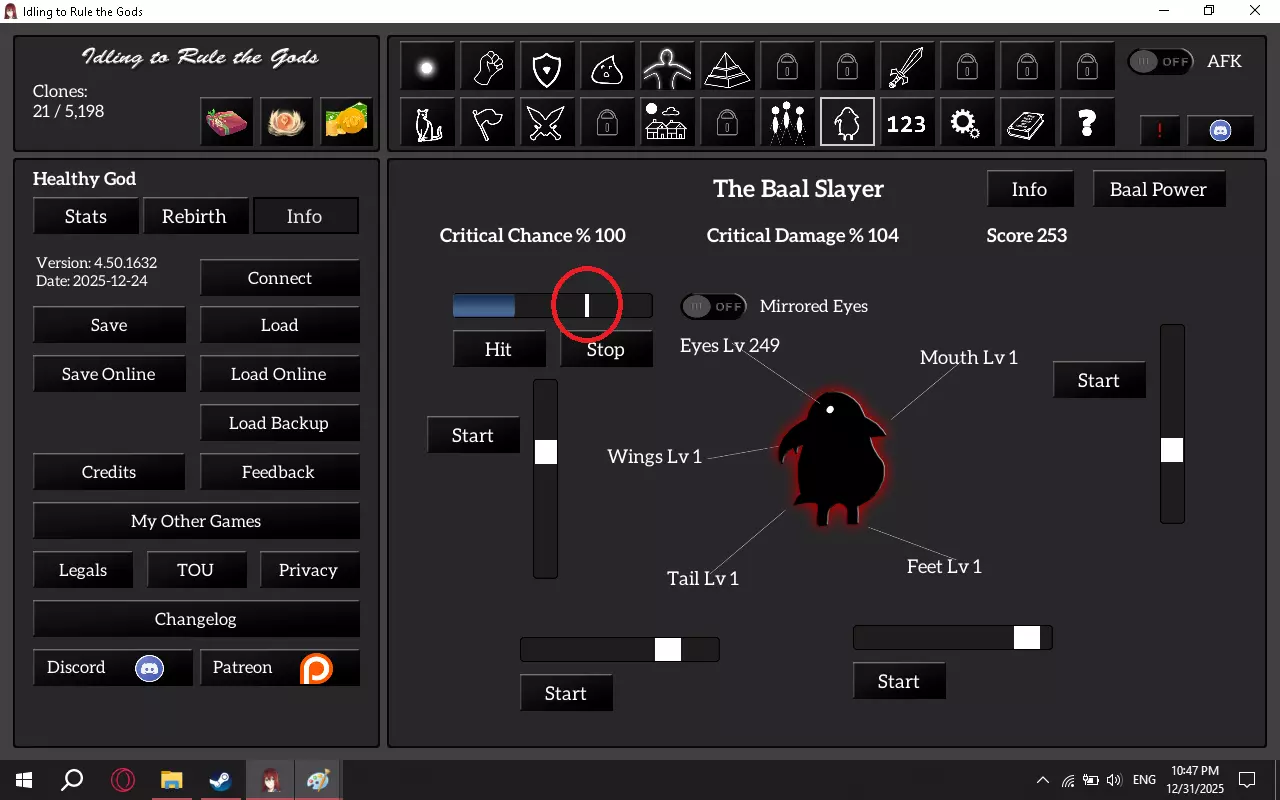
Task: Click the red exclamation mark alert button
Action: [1160, 130]
